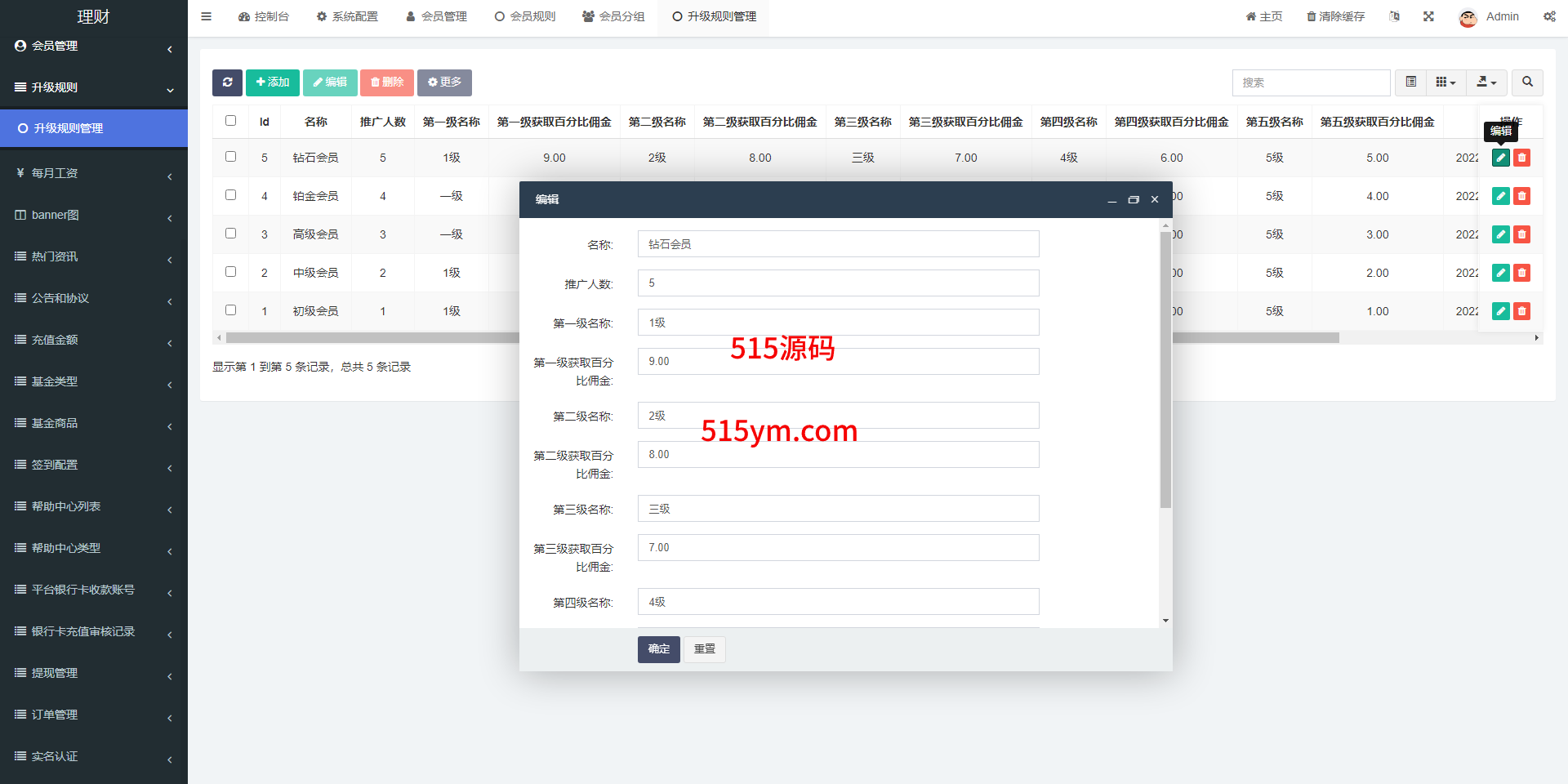Click the 重置 reset button
Viewport: 1568px width, 784px height.
(704, 649)
